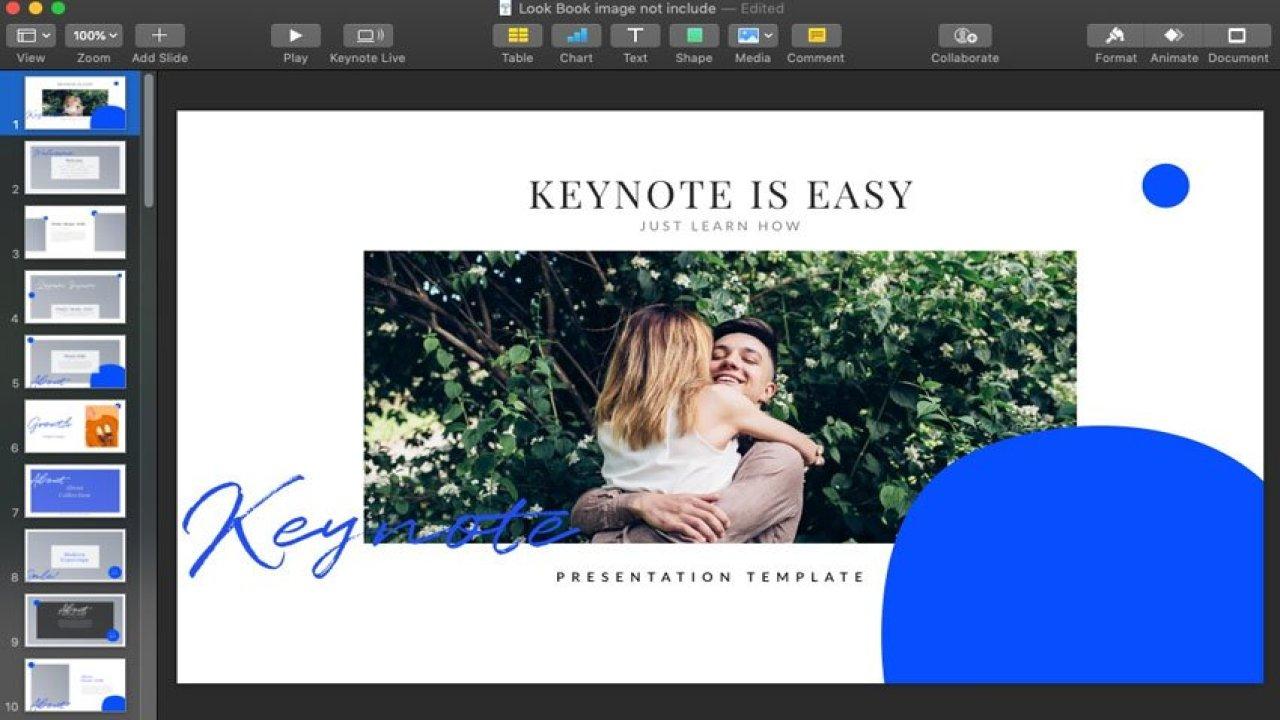This screenshot has width=1280, height=720.
Task: Expand the Media insertion dropdown arrow
Action: pos(768,38)
